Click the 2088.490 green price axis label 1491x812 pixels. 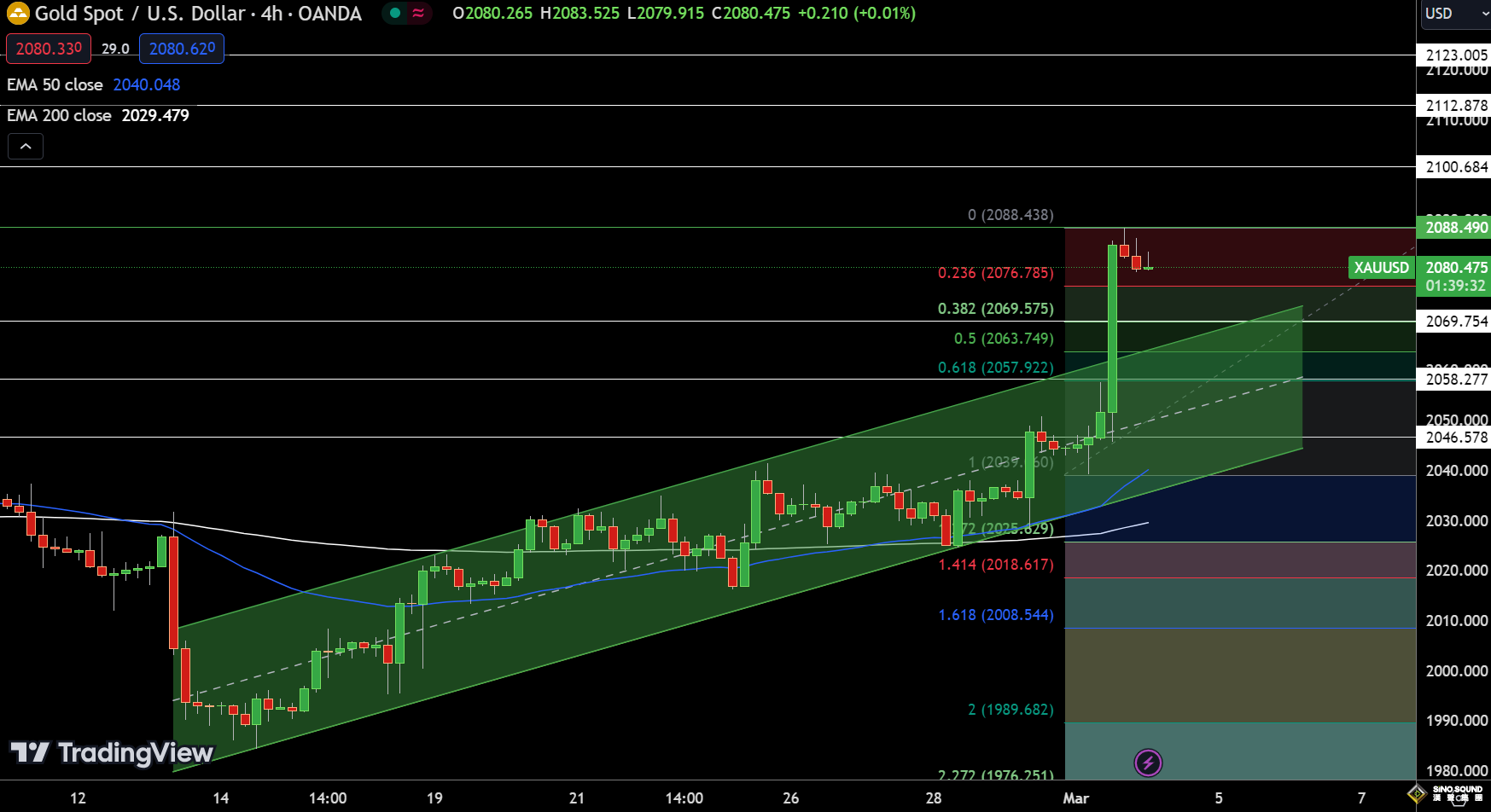(1456, 228)
